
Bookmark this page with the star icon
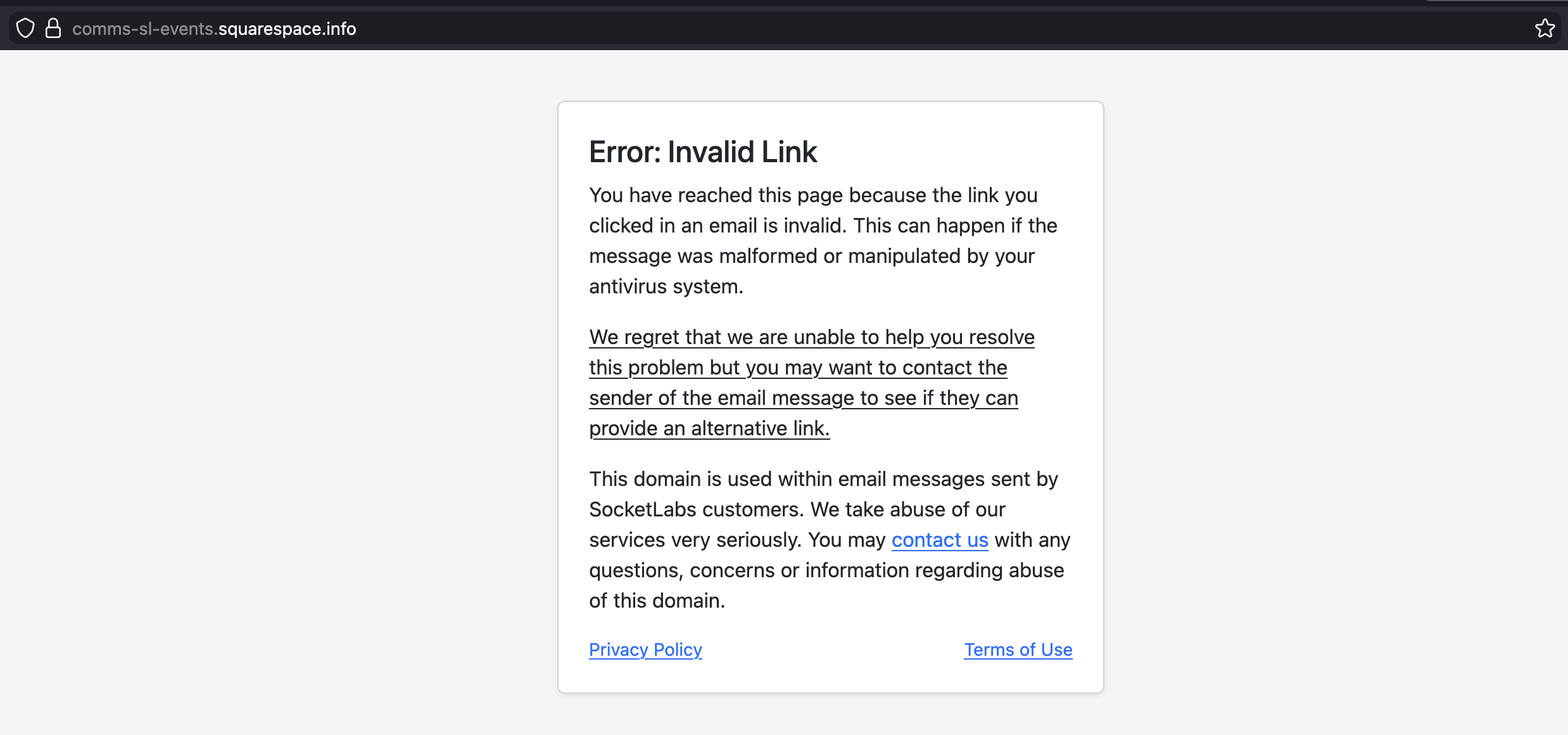pyautogui.click(x=1545, y=29)
